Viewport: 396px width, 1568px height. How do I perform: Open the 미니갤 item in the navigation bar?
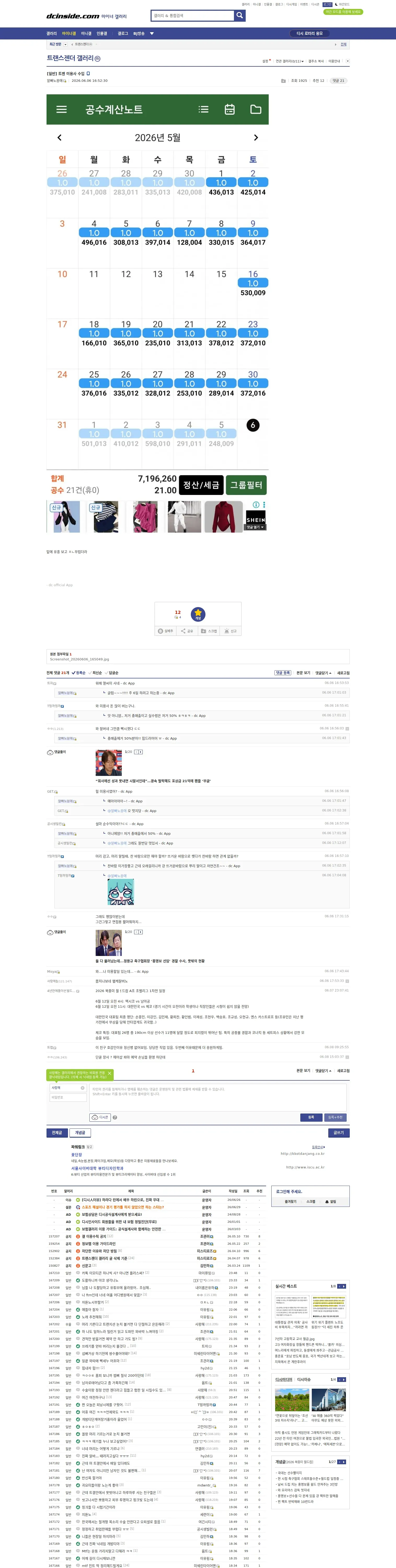pyautogui.click(x=87, y=33)
